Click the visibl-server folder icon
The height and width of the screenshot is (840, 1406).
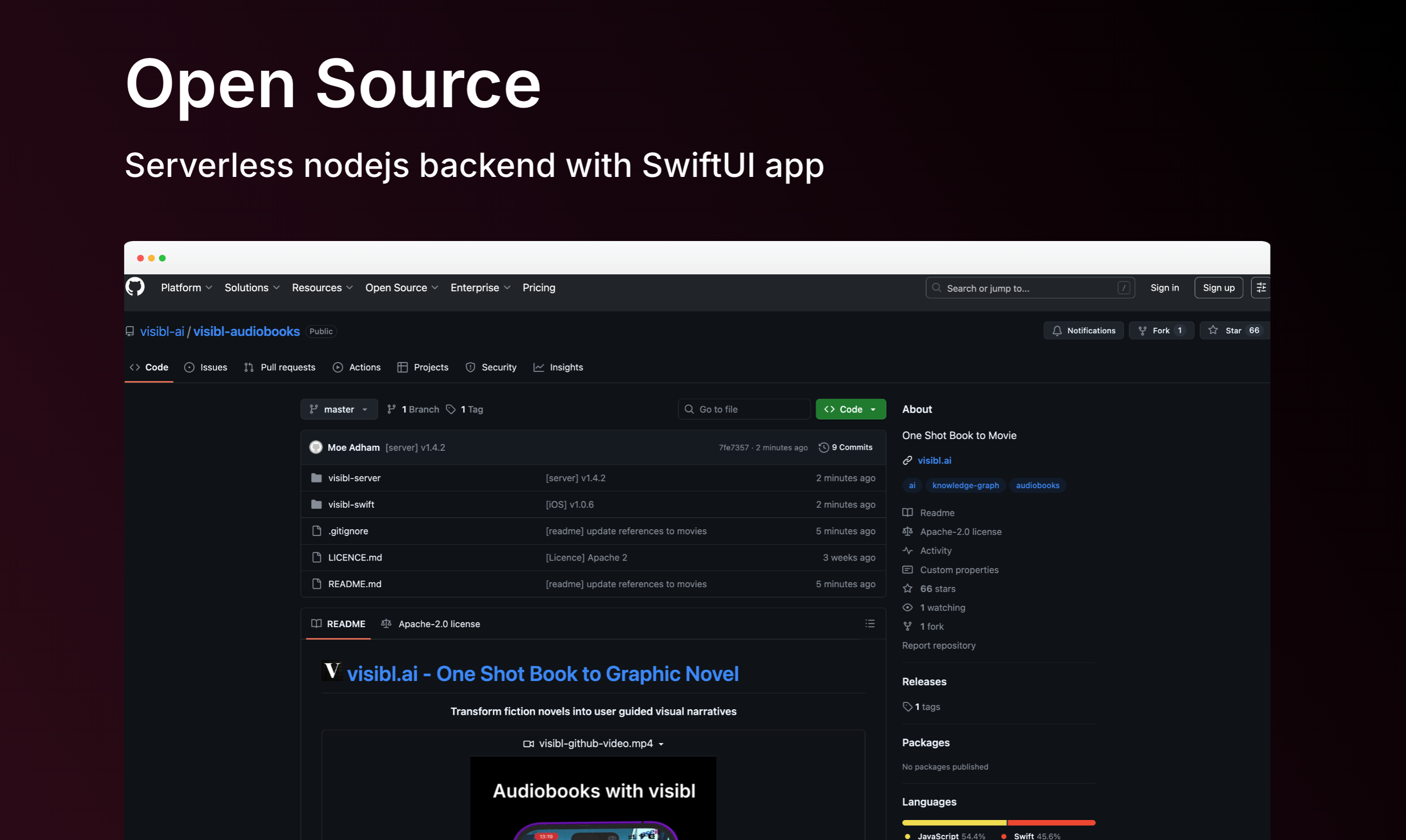(x=316, y=478)
